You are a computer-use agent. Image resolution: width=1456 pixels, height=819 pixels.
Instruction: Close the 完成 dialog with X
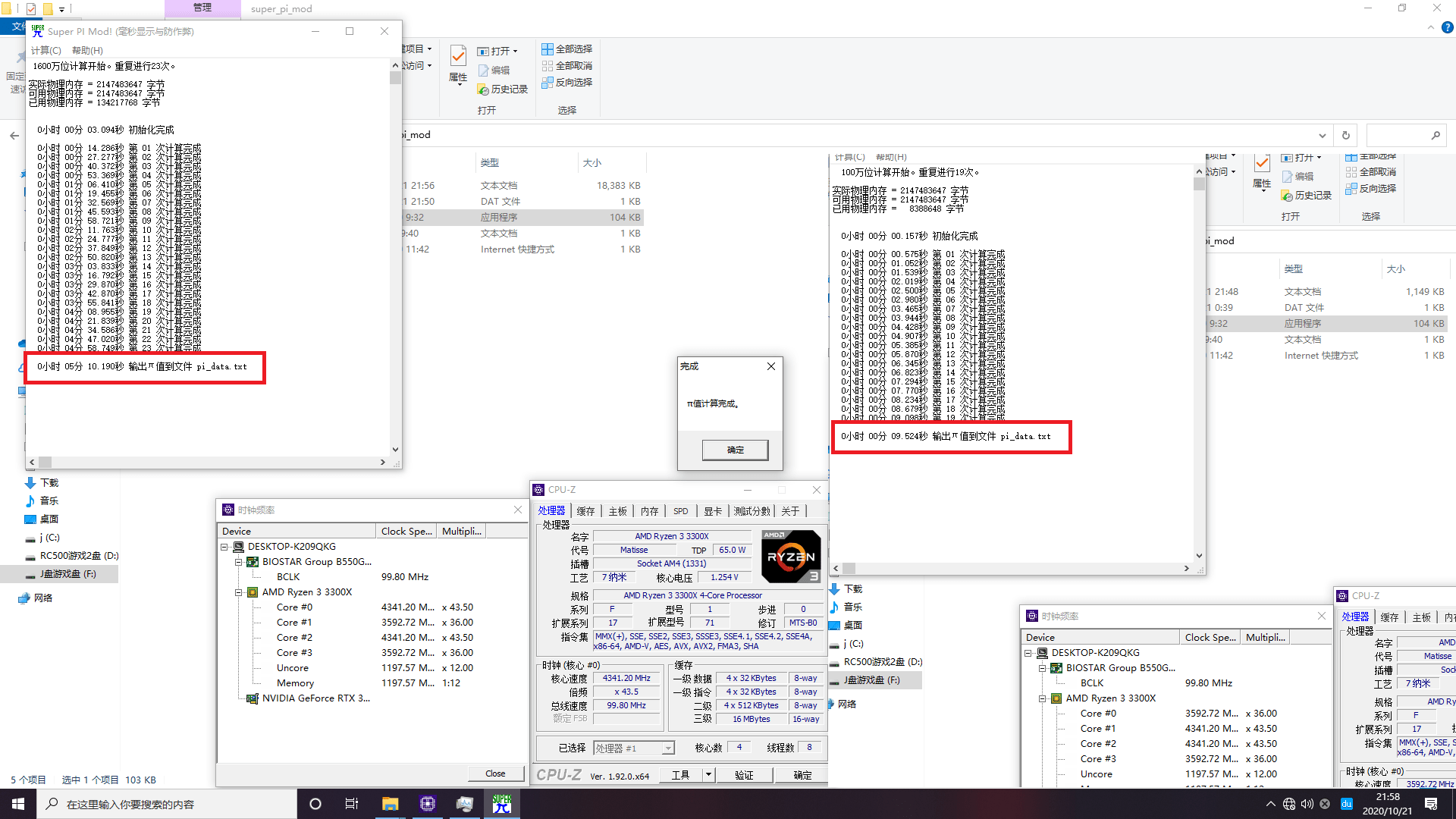click(x=771, y=366)
